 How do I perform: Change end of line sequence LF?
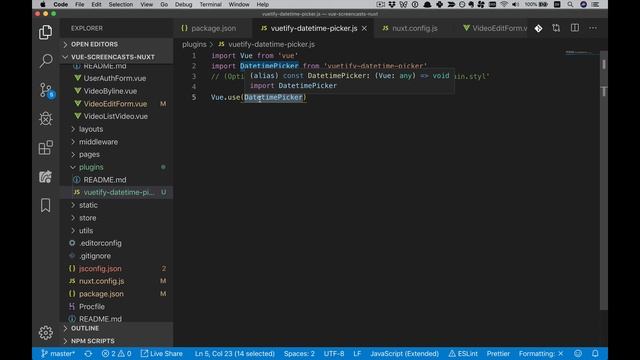pyautogui.click(x=357, y=353)
